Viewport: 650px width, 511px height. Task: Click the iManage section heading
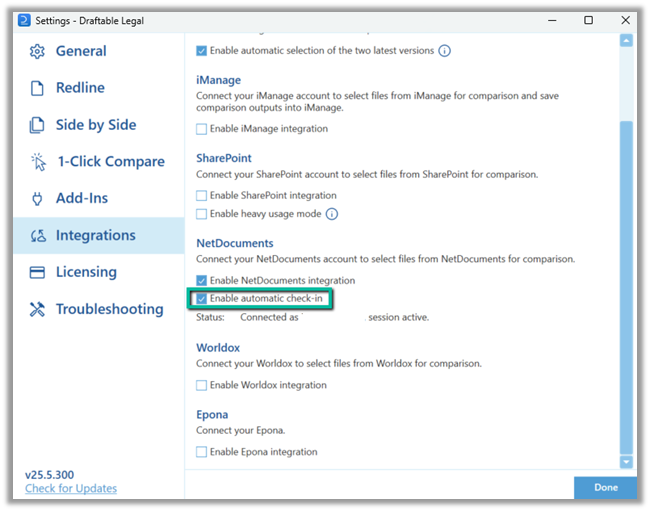click(x=218, y=80)
